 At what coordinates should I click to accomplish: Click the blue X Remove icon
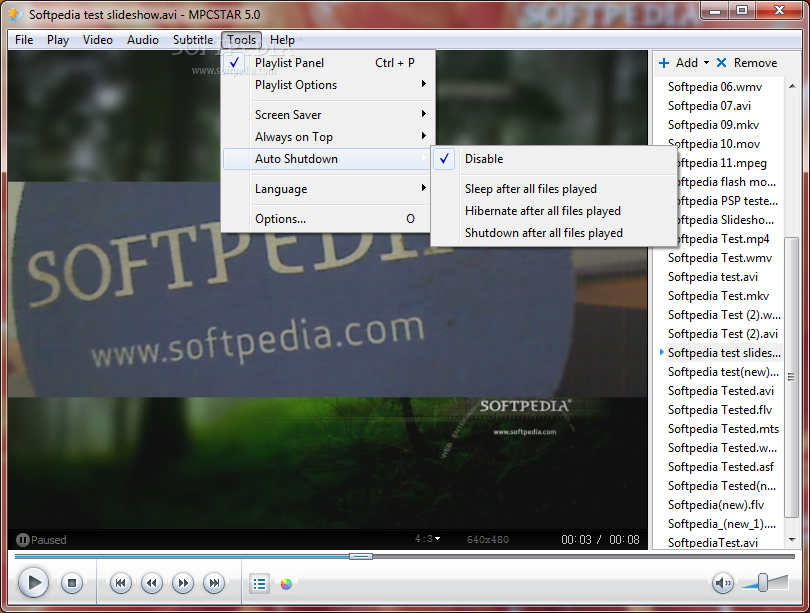point(722,63)
